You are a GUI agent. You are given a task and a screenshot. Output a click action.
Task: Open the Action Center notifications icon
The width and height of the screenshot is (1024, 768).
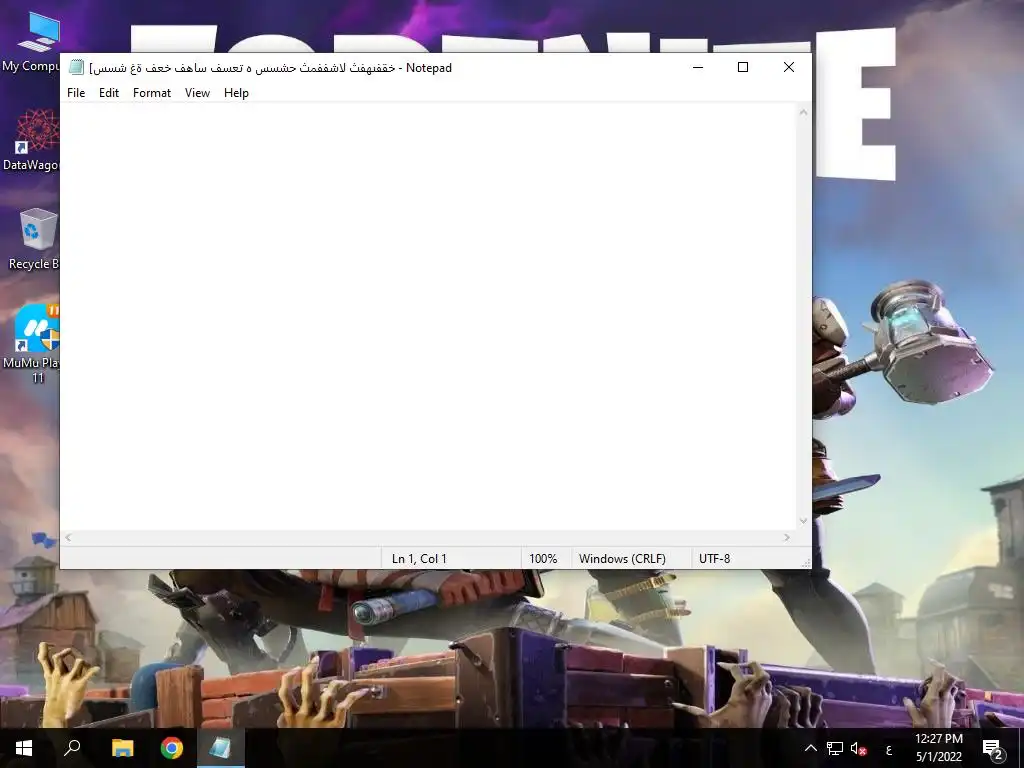point(993,748)
